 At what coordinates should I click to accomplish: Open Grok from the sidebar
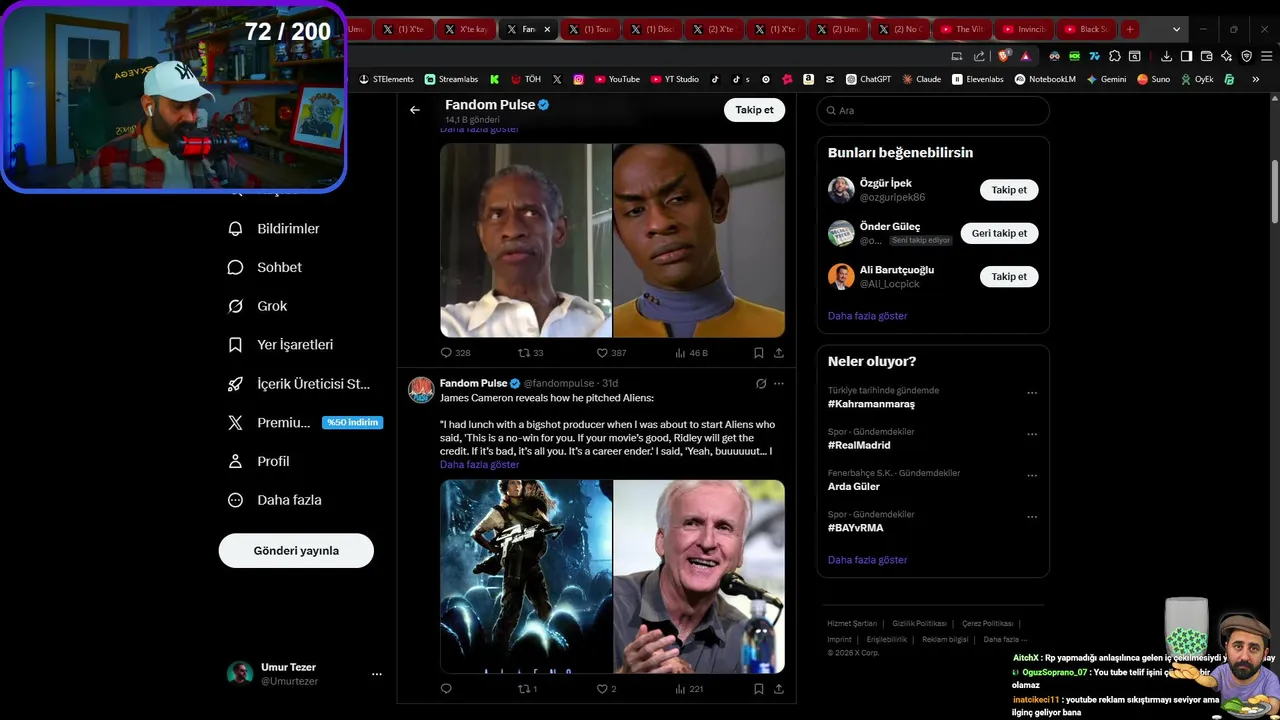pos(258,306)
